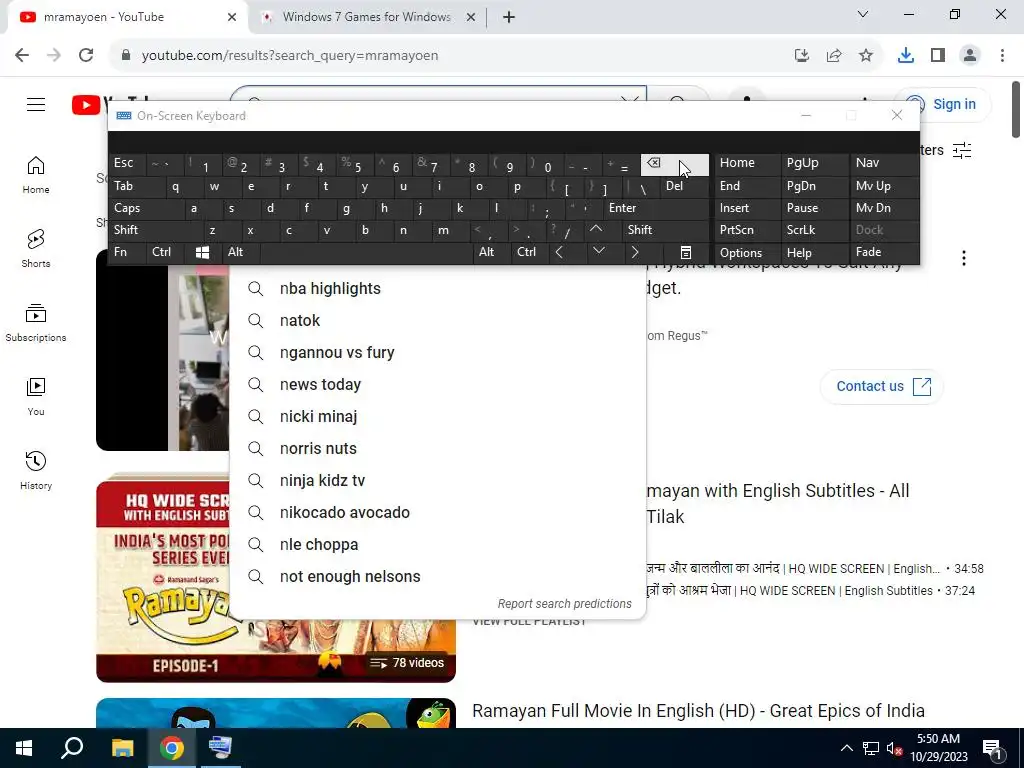
Task: Open Chrome three-dot menu
Action: [1002, 56]
